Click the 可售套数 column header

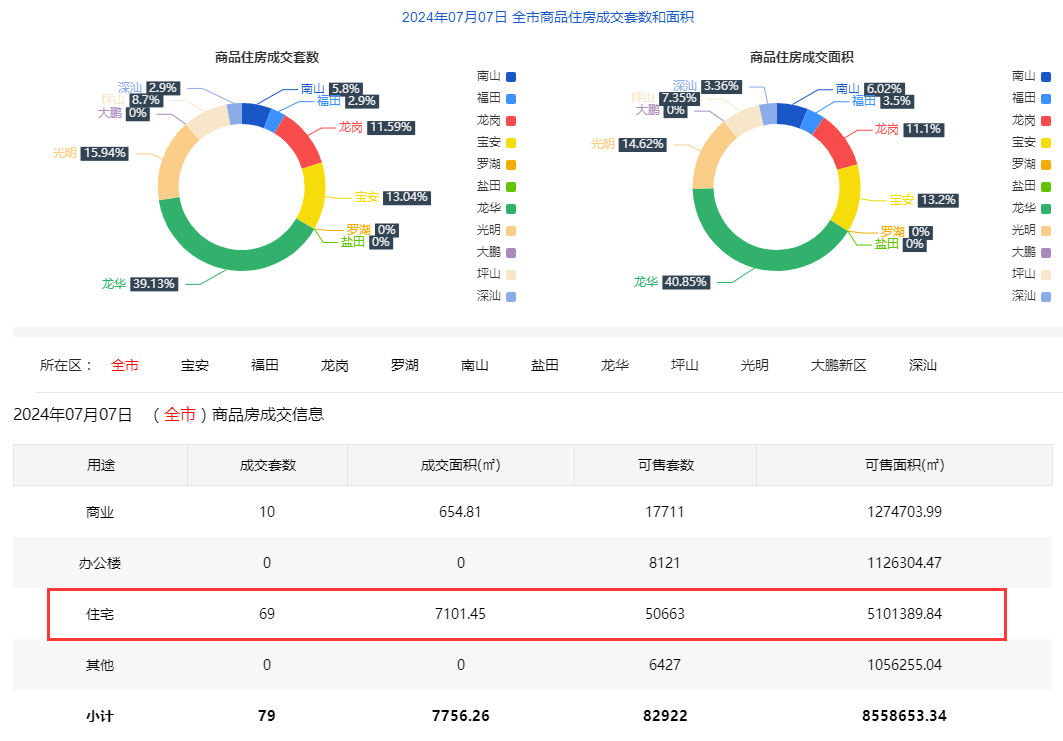click(x=665, y=465)
